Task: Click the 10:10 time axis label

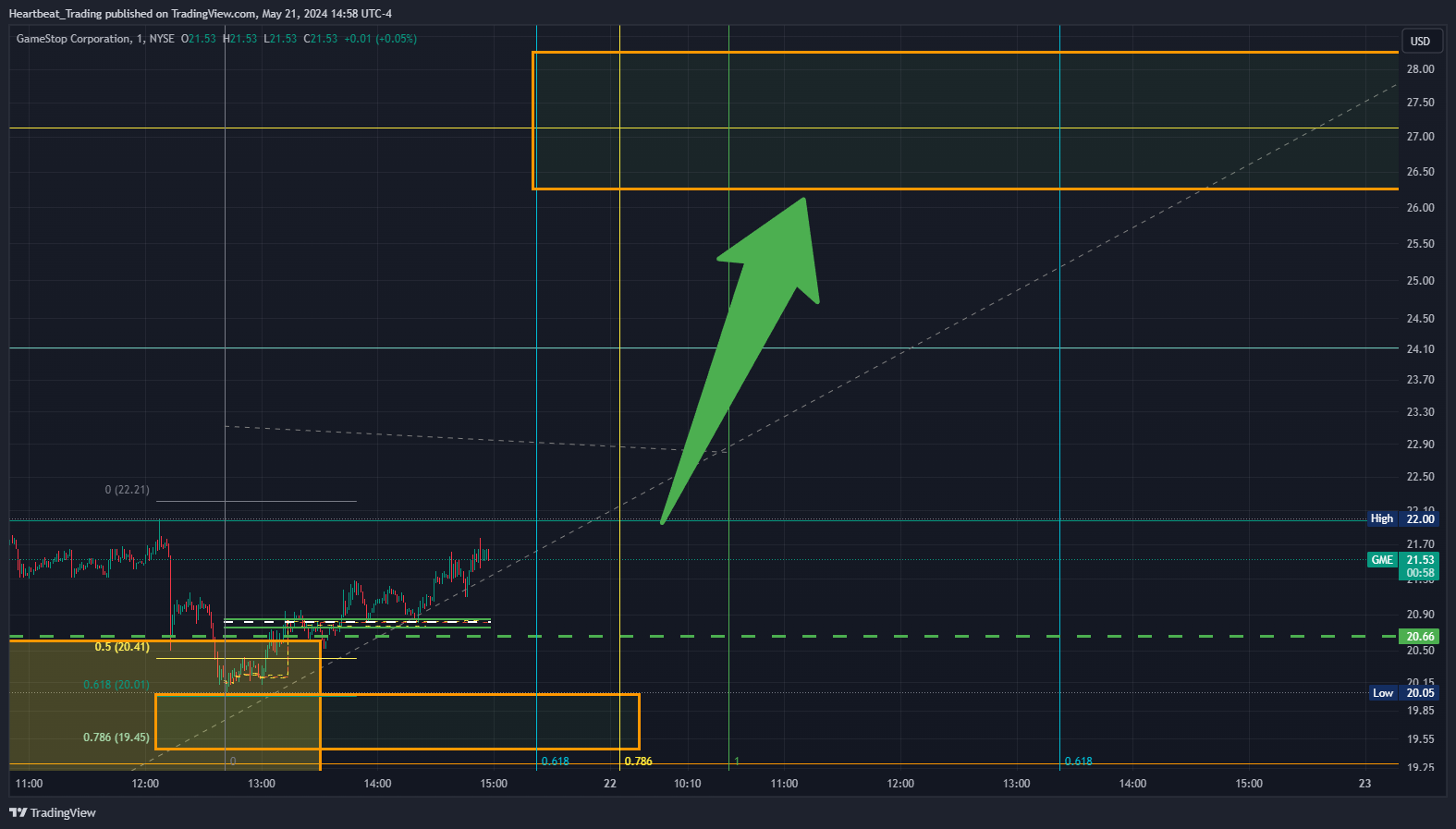Action: [x=687, y=784]
